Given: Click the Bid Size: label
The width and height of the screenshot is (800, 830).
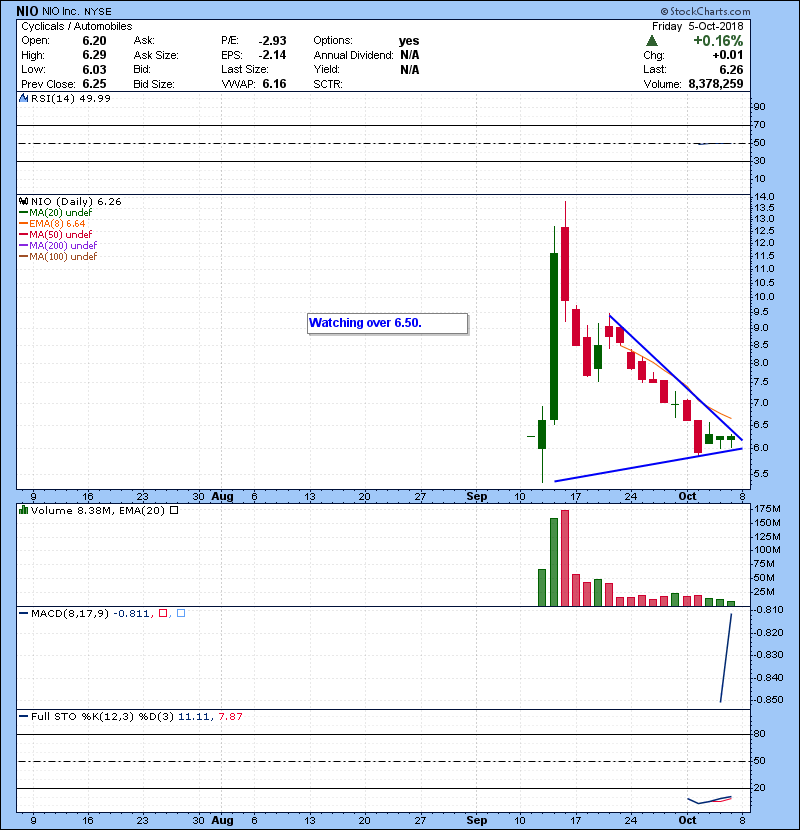Looking at the screenshot, I should pos(154,84).
